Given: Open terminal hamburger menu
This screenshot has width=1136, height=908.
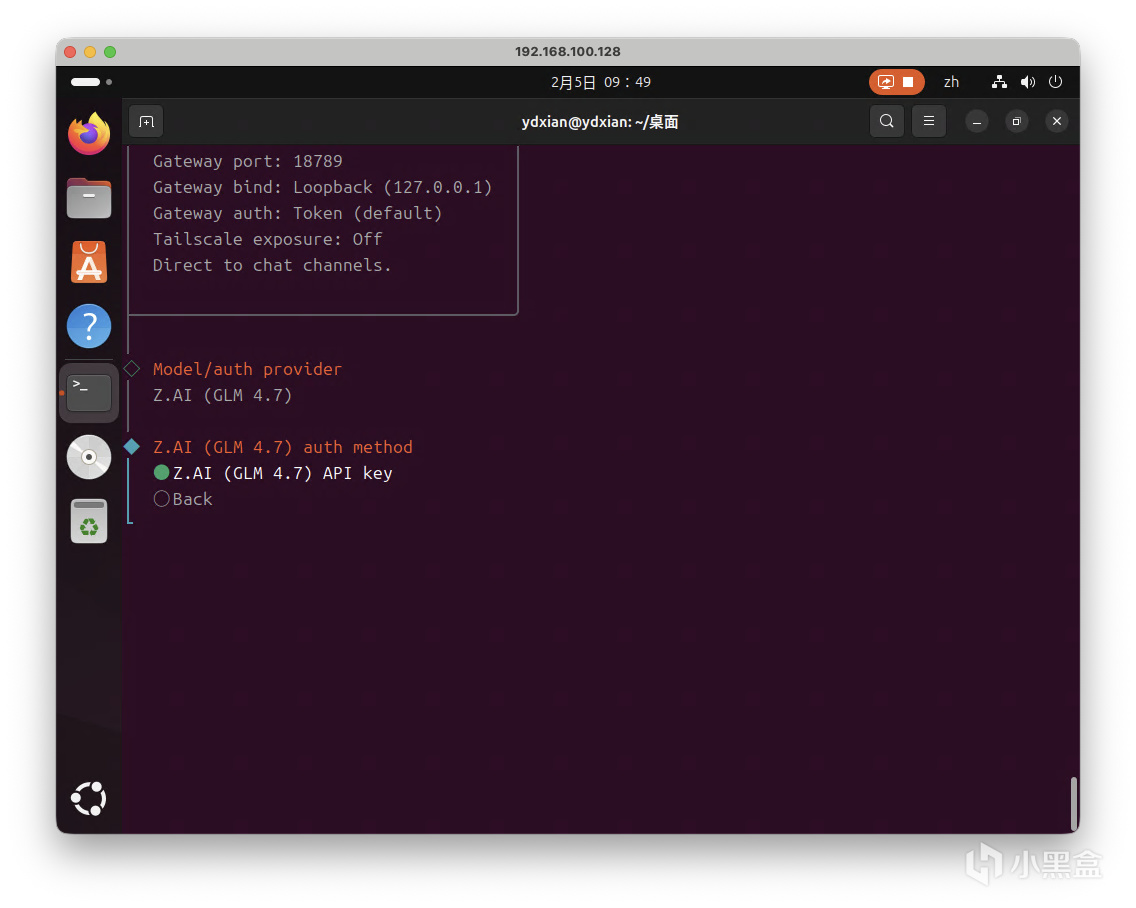Looking at the screenshot, I should pos(929,121).
